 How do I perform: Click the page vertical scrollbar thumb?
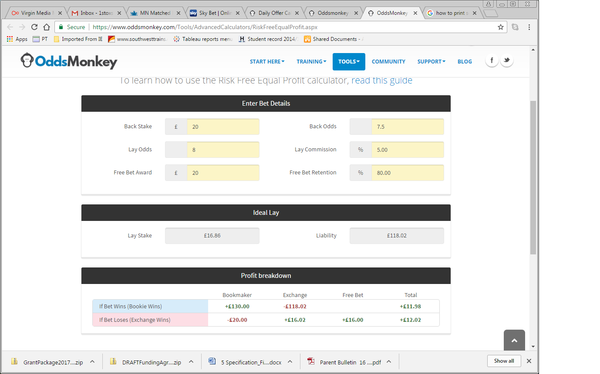coord(533,177)
